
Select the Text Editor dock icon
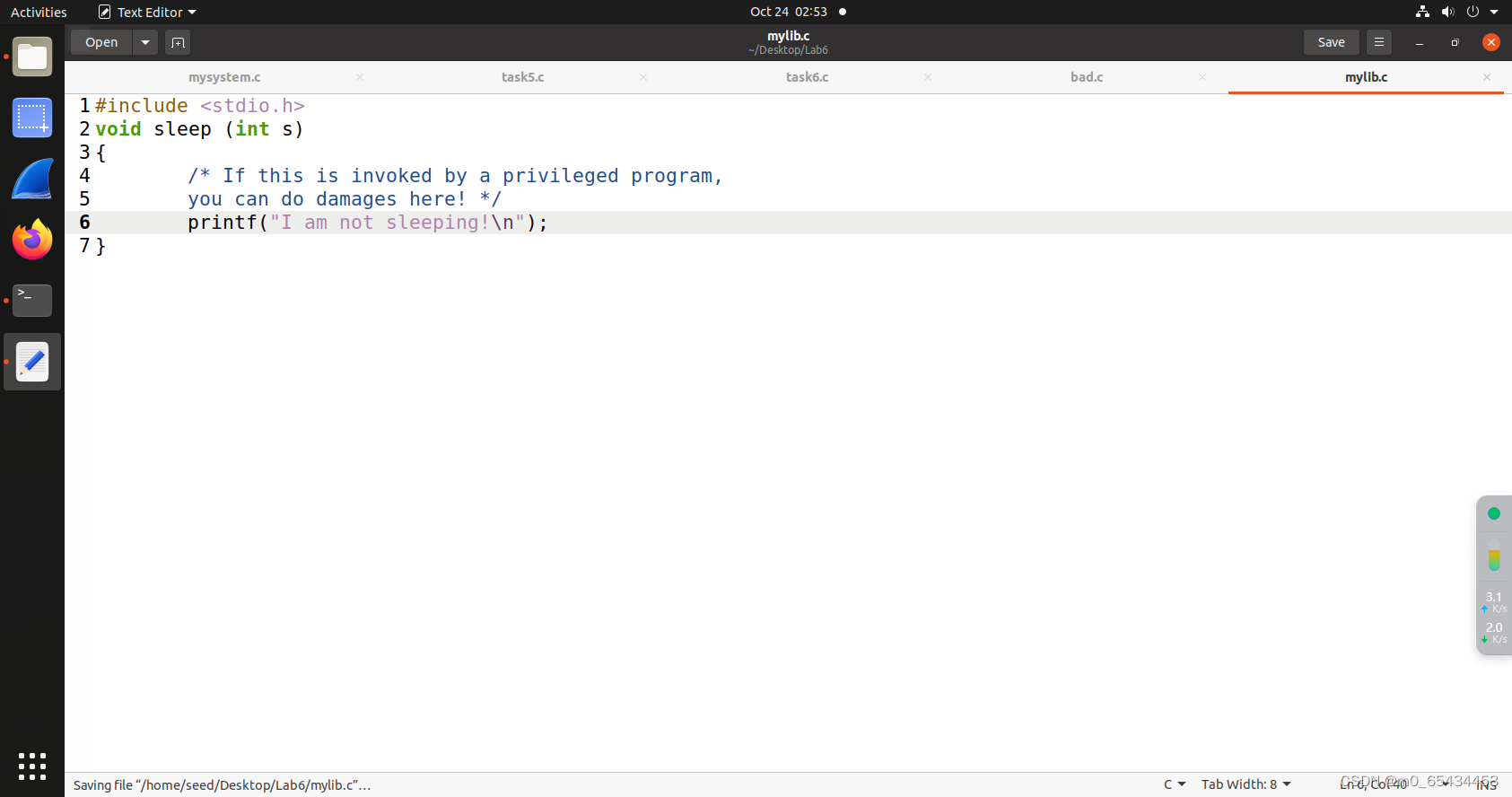tap(32, 362)
